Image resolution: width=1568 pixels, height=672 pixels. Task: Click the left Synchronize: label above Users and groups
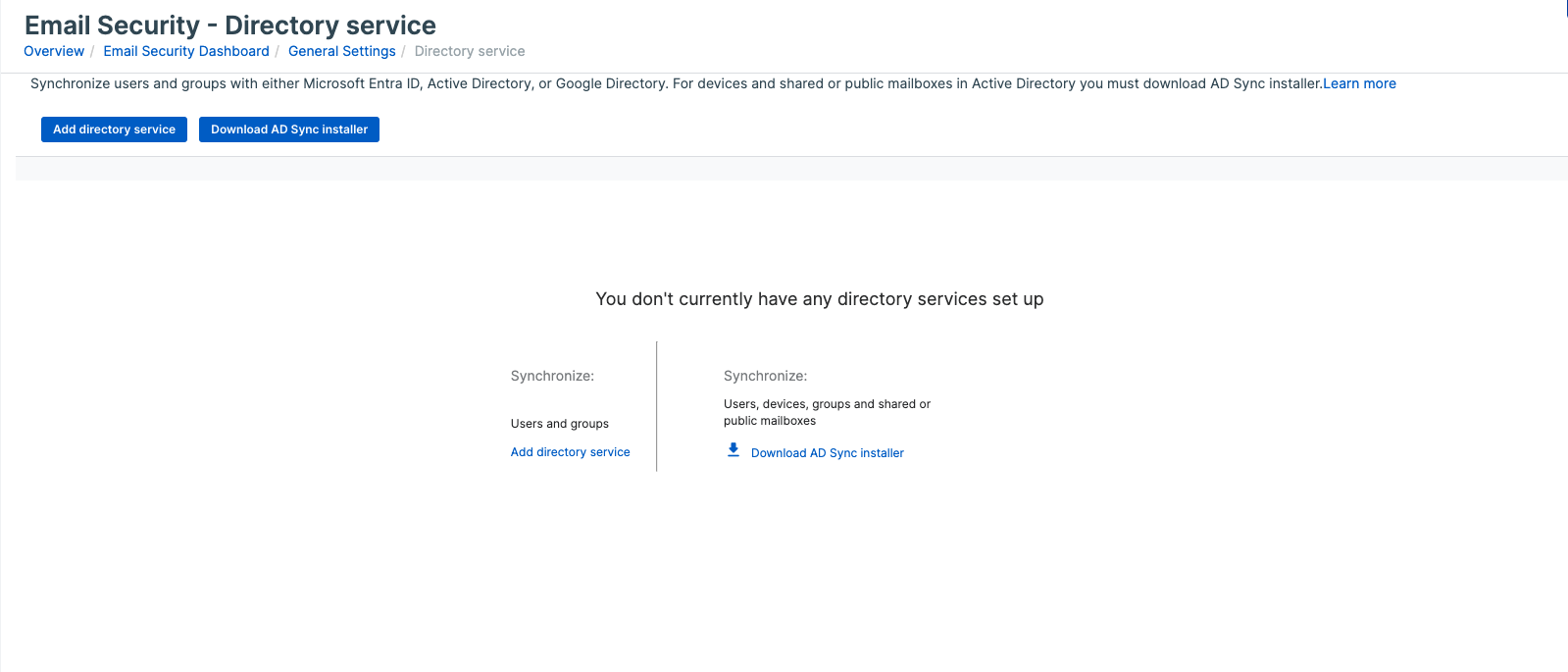(x=552, y=376)
